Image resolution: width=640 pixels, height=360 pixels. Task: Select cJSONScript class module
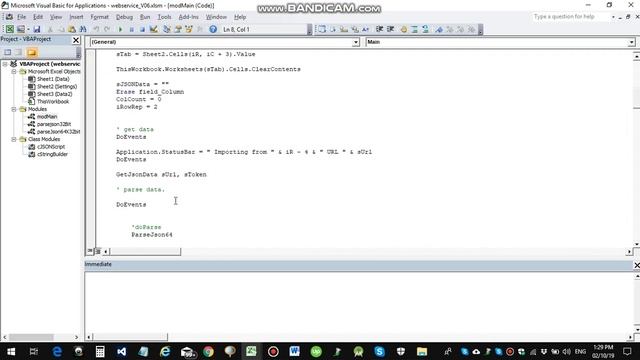point(51,147)
